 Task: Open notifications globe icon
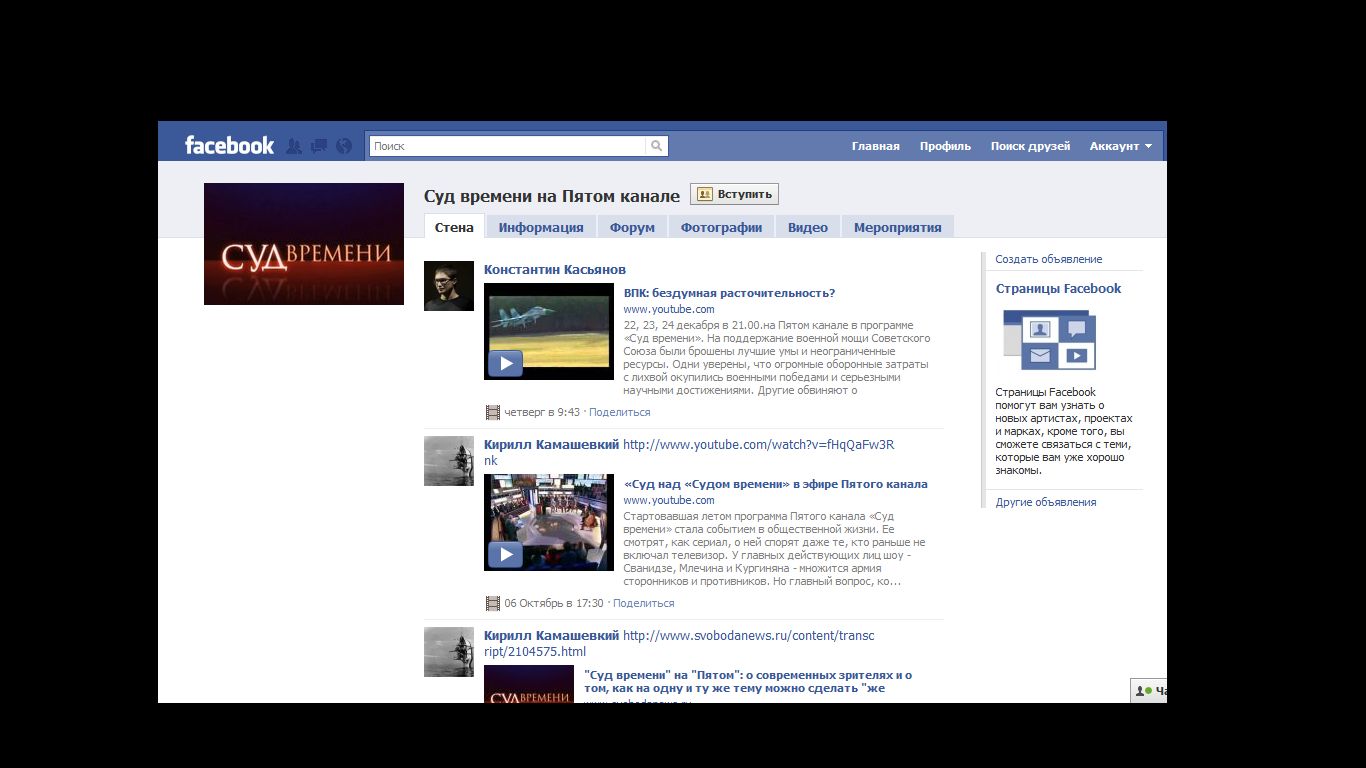pos(344,146)
